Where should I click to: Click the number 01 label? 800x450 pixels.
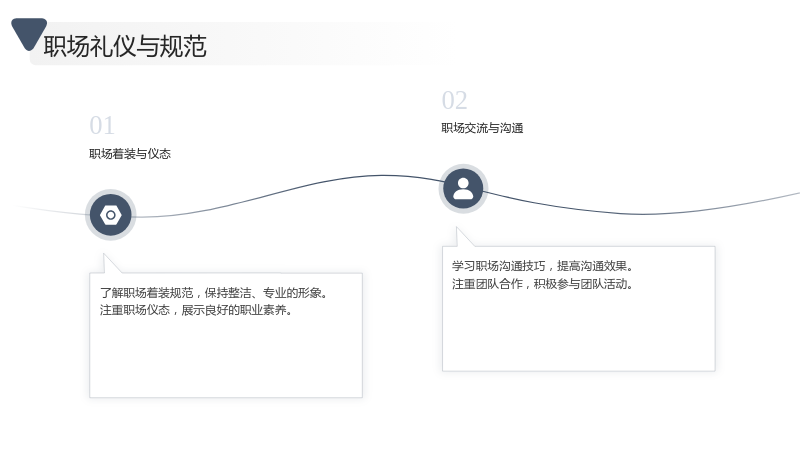(102, 126)
